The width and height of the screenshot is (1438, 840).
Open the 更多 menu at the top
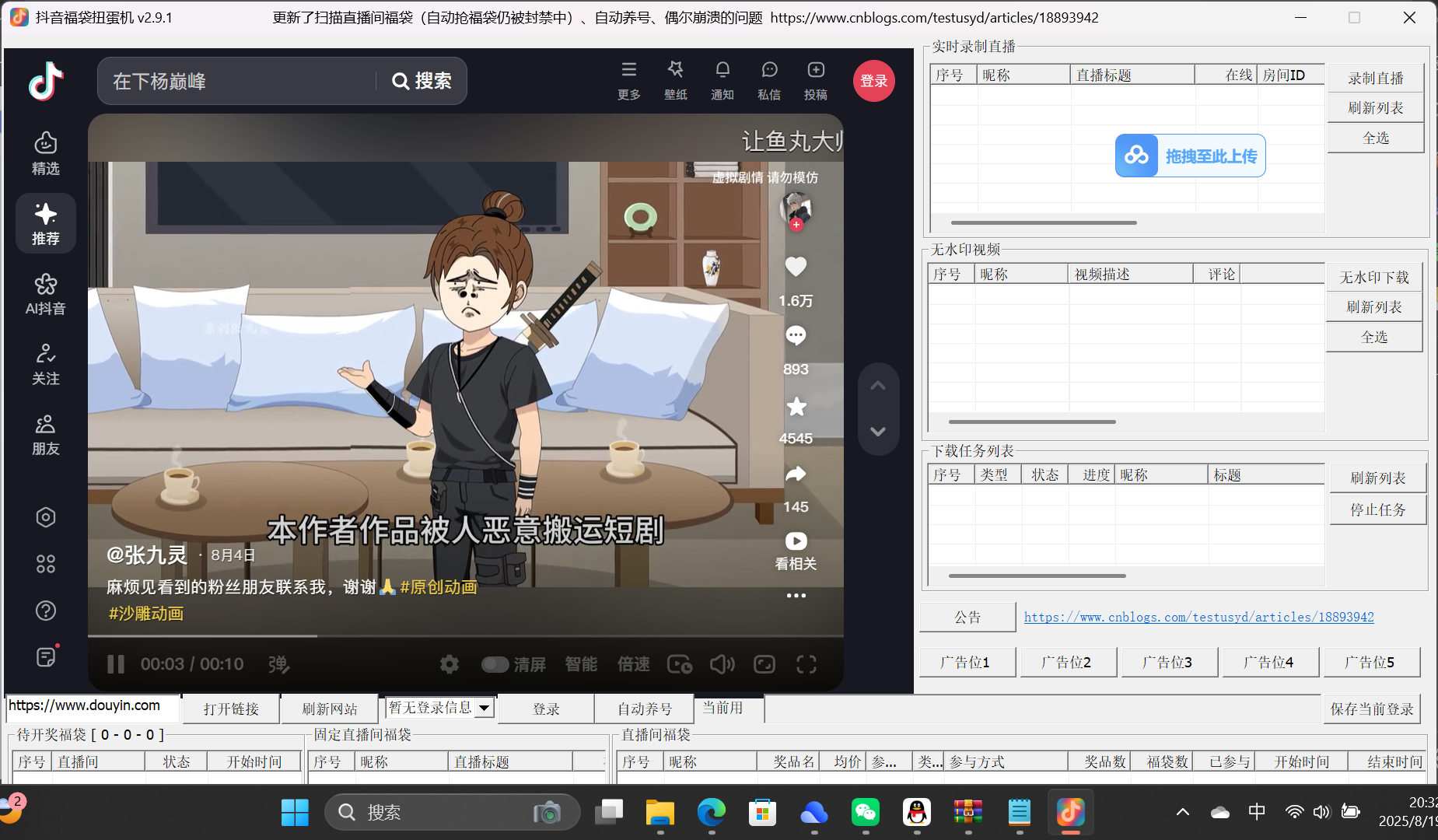pos(628,80)
